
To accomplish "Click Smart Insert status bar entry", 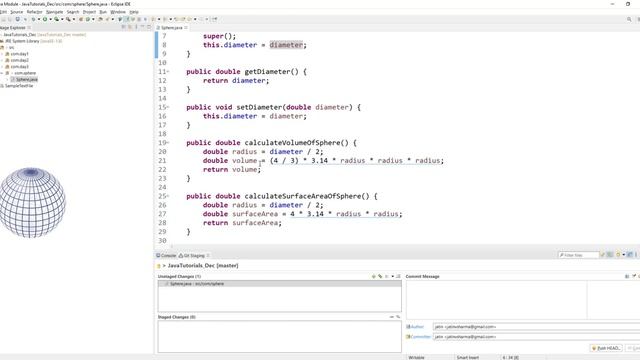I will coord(468,358).
